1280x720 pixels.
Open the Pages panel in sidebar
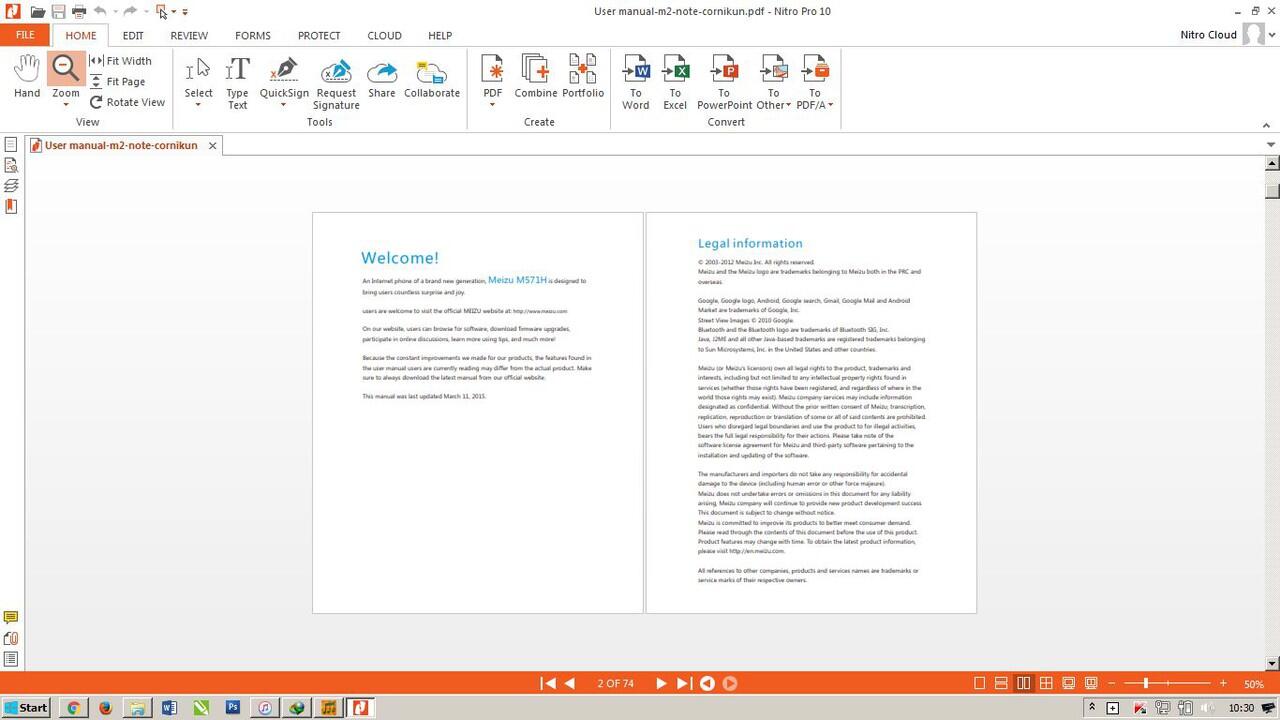pyautogui.click(x=11, y=145)
